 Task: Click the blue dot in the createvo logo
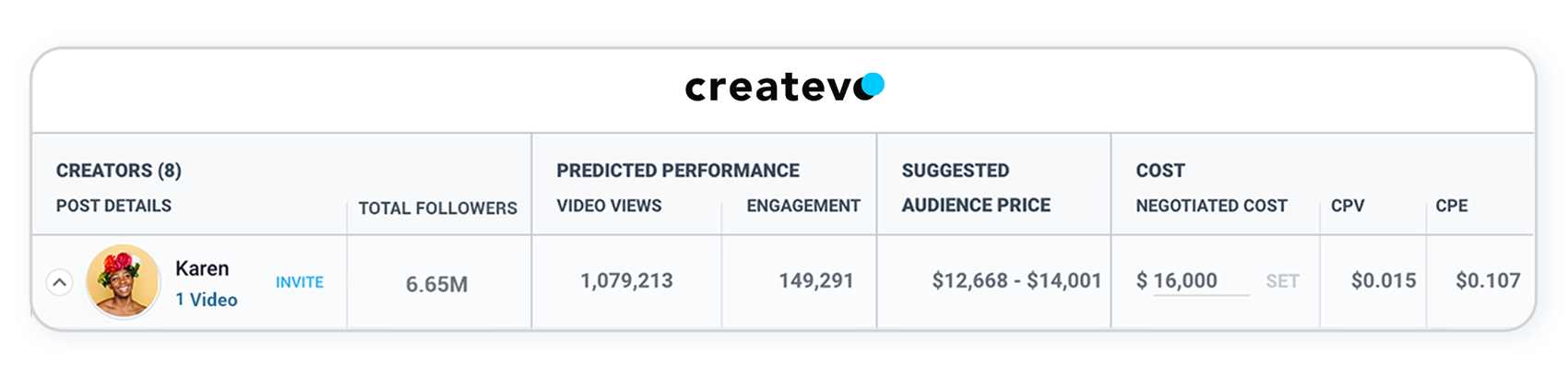click(872, 84)
